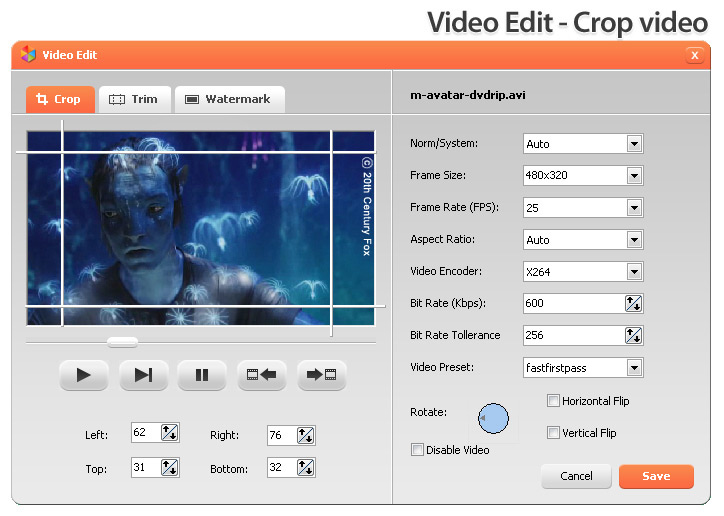This screenshot has width=724, height=516.
Task: Click the Bottom crop value spinner arrows
Action: click(305, 468)
